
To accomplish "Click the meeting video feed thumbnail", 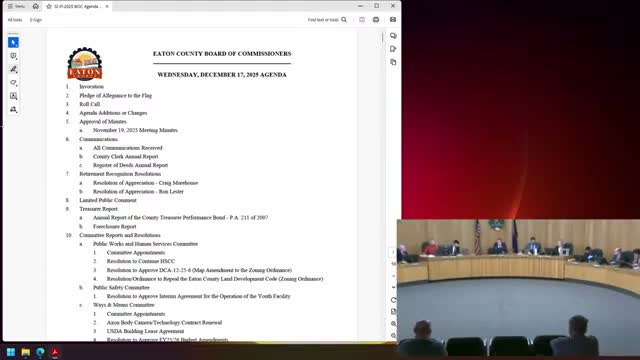I will pyautogui.click(x=518, y=288).
